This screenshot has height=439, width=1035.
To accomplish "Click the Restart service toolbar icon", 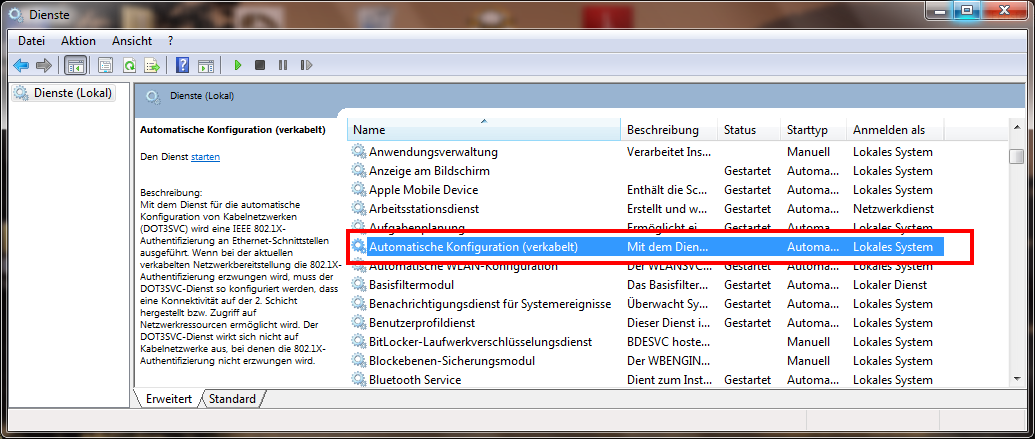I will point(306,65).
